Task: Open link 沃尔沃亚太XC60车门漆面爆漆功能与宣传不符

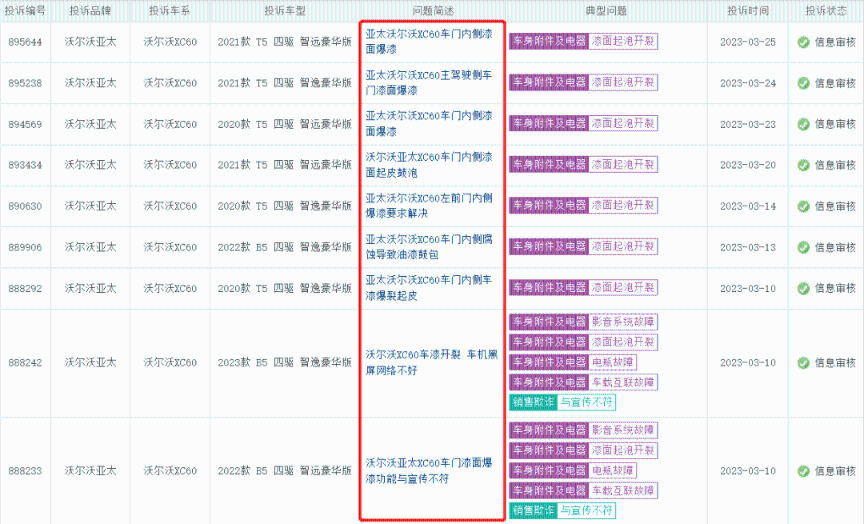Action: point(429,471)
